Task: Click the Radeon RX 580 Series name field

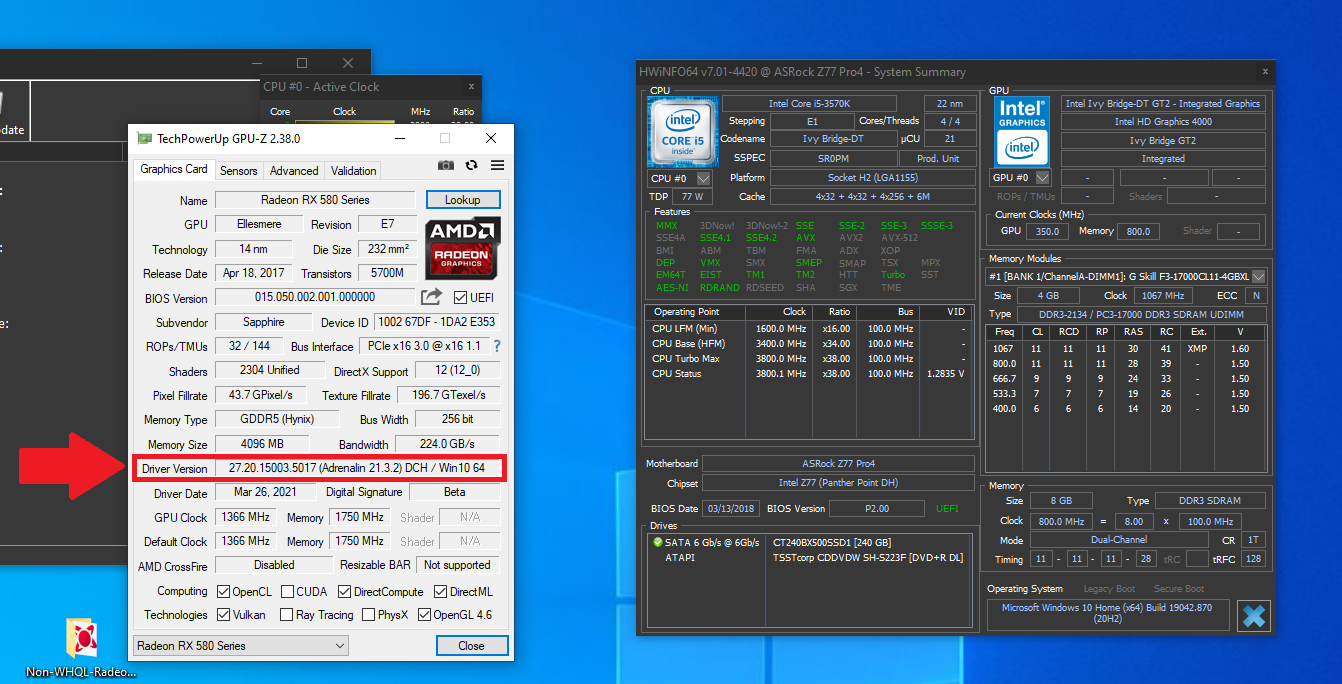Action: [x=315, y=200]
